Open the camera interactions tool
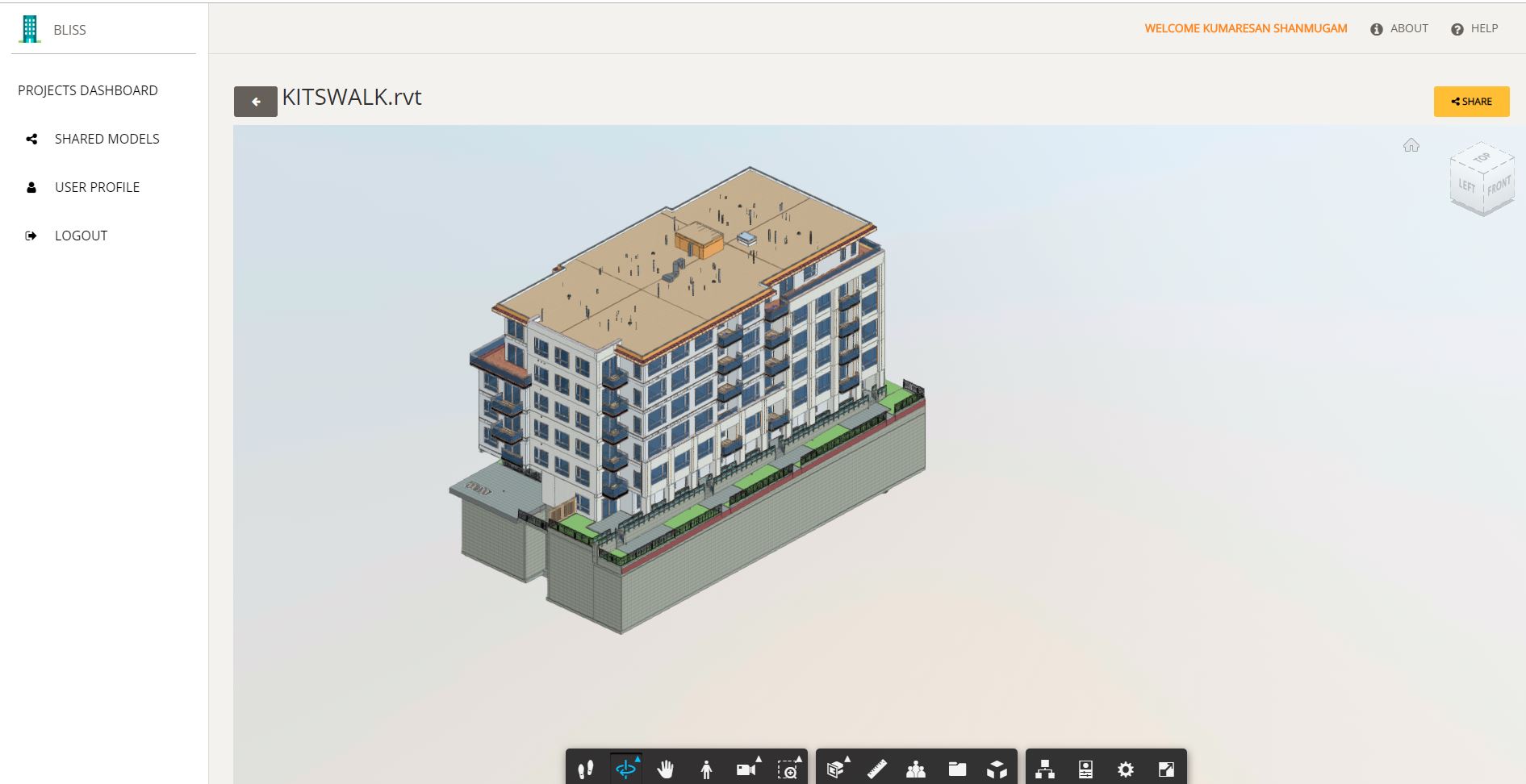Viewport: 1526px width, 784px height. point(747,769)
